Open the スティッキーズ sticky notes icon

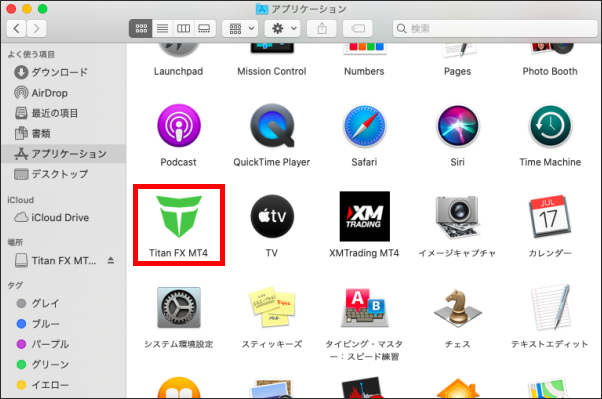click(272, 306)
